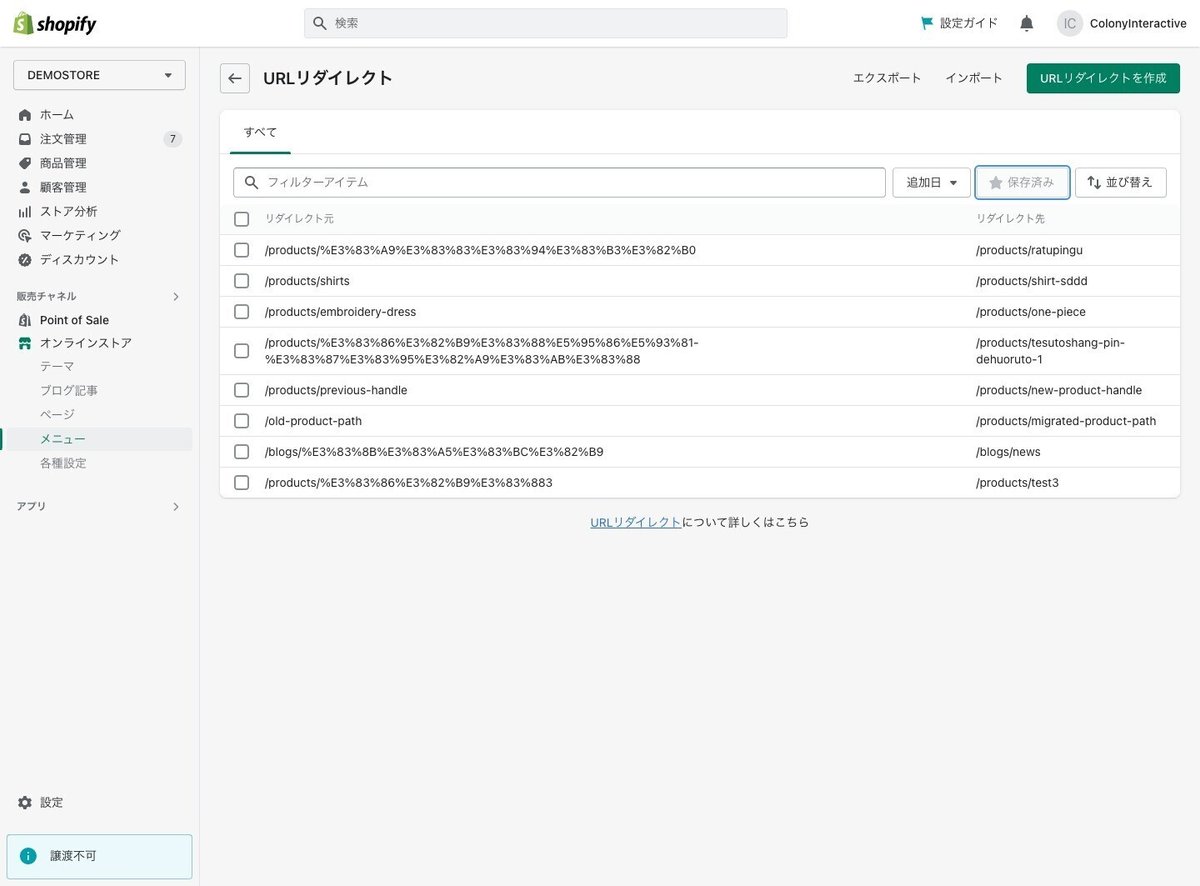
Task: Click the ColonyInteractive account name
Action: [1138, 23]
